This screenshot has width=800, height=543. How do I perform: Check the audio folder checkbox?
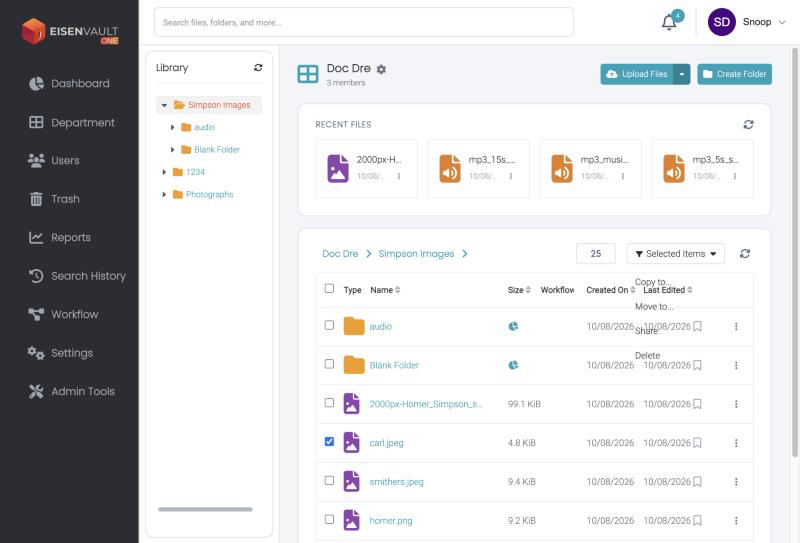(330, 325)
